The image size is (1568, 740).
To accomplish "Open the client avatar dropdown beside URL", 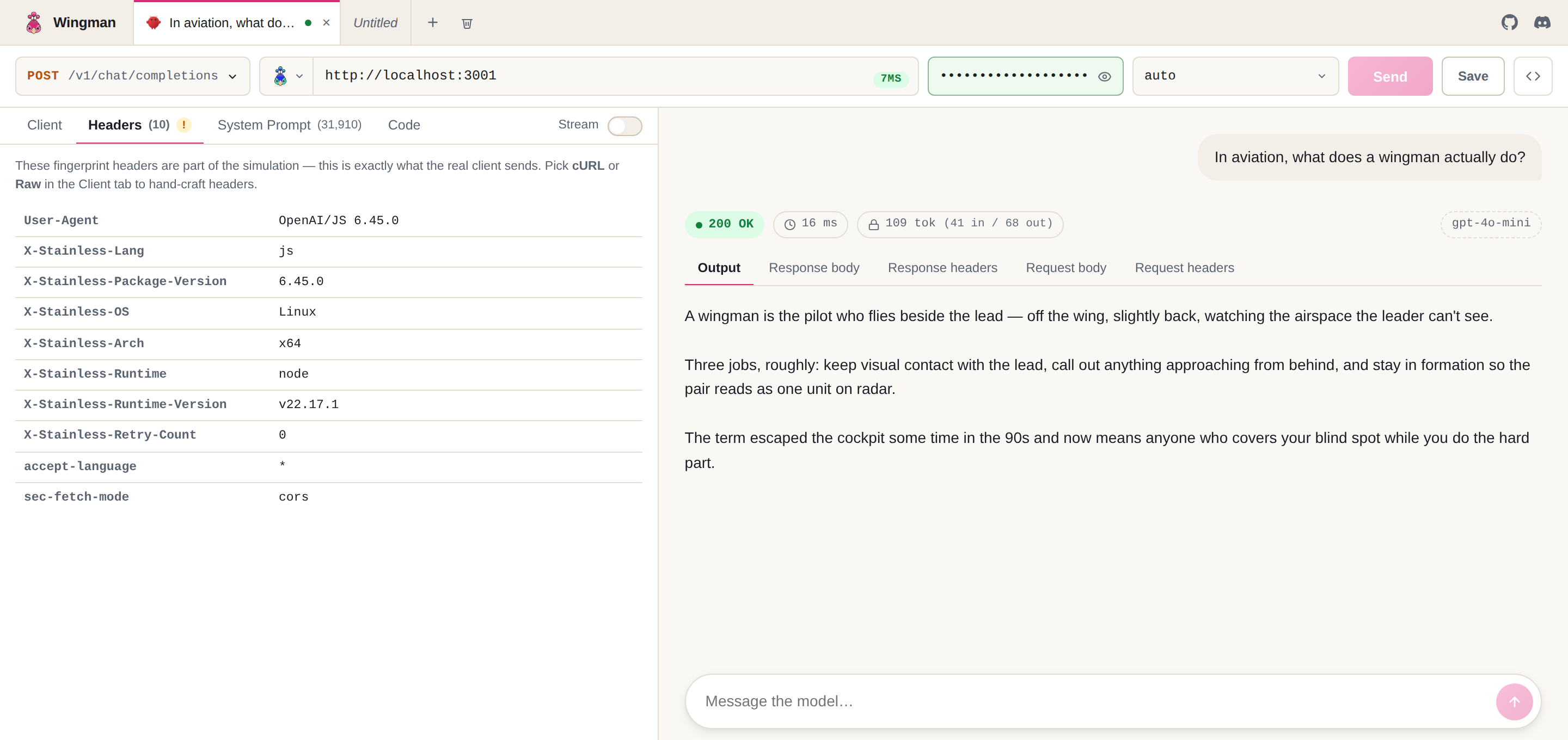I will point(287,76).
